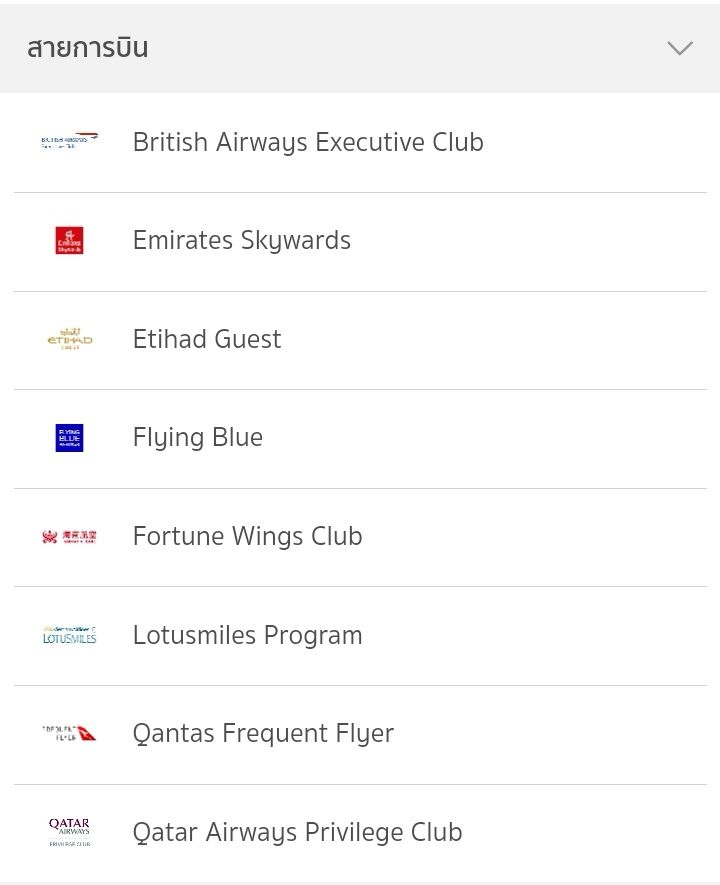The width and height of the screenshot is (720, 885).
Task: Select Lotusmiles Program
Action: click(360, 636)
